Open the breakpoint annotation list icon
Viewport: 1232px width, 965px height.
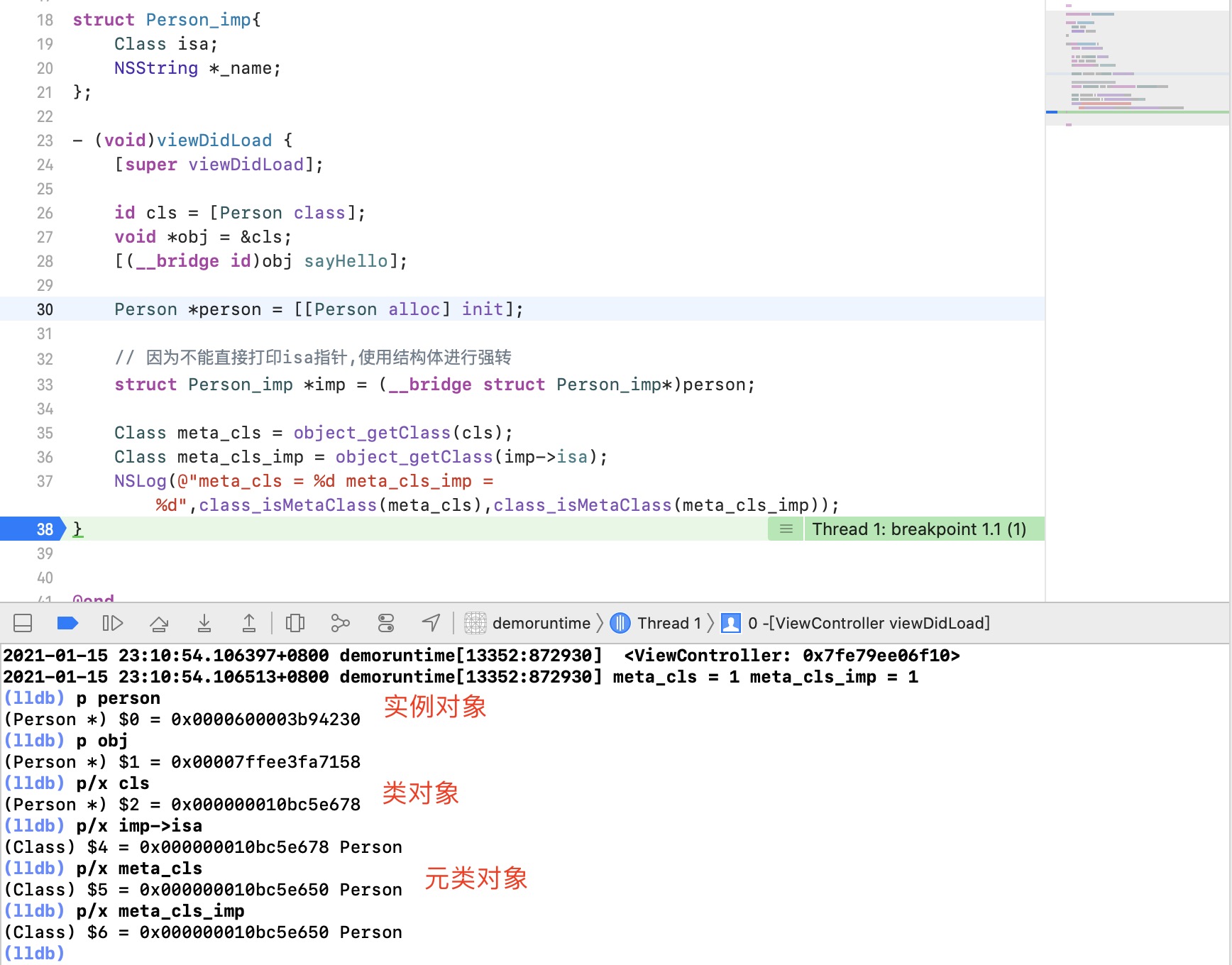[786, 529]
